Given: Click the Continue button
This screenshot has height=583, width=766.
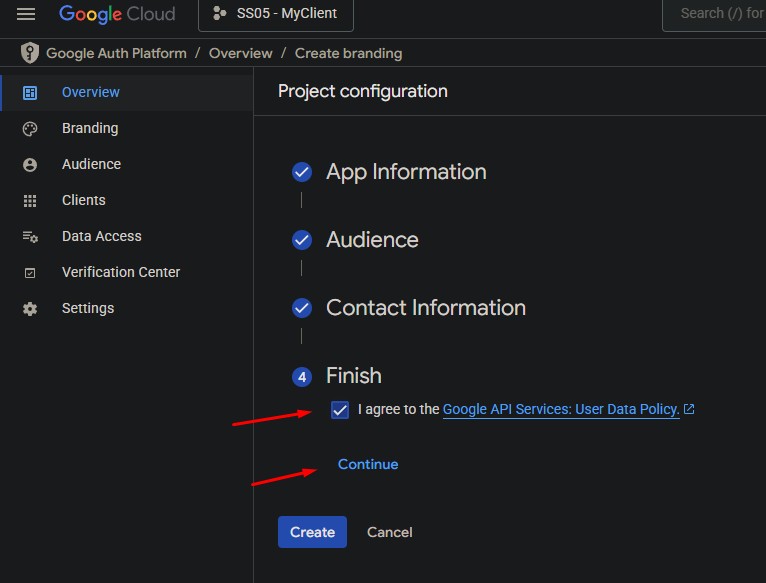Looking at the screenshot, I should click(x=368, y=464).
